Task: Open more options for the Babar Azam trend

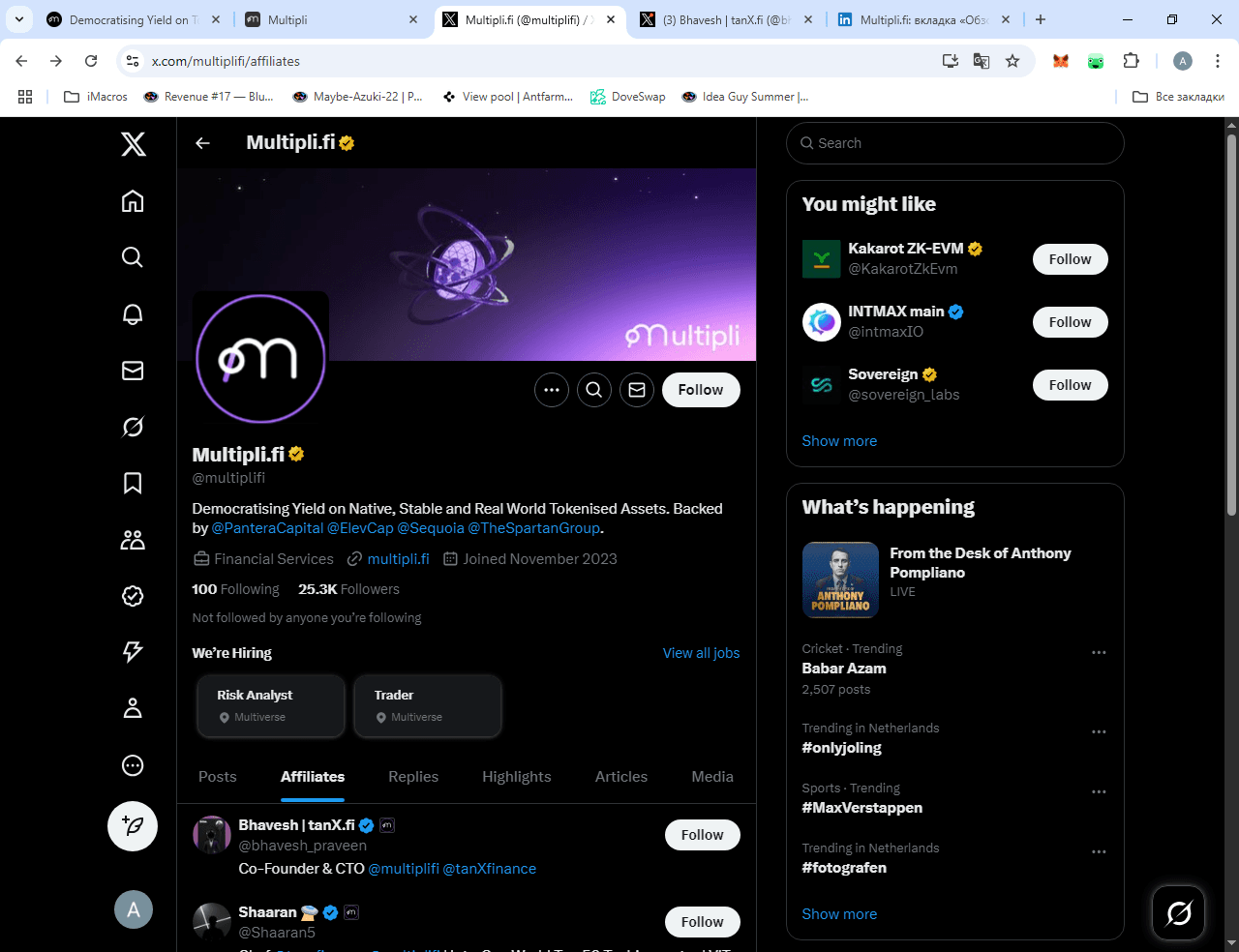Action: pyautogui.click(x=1099, y=653)
